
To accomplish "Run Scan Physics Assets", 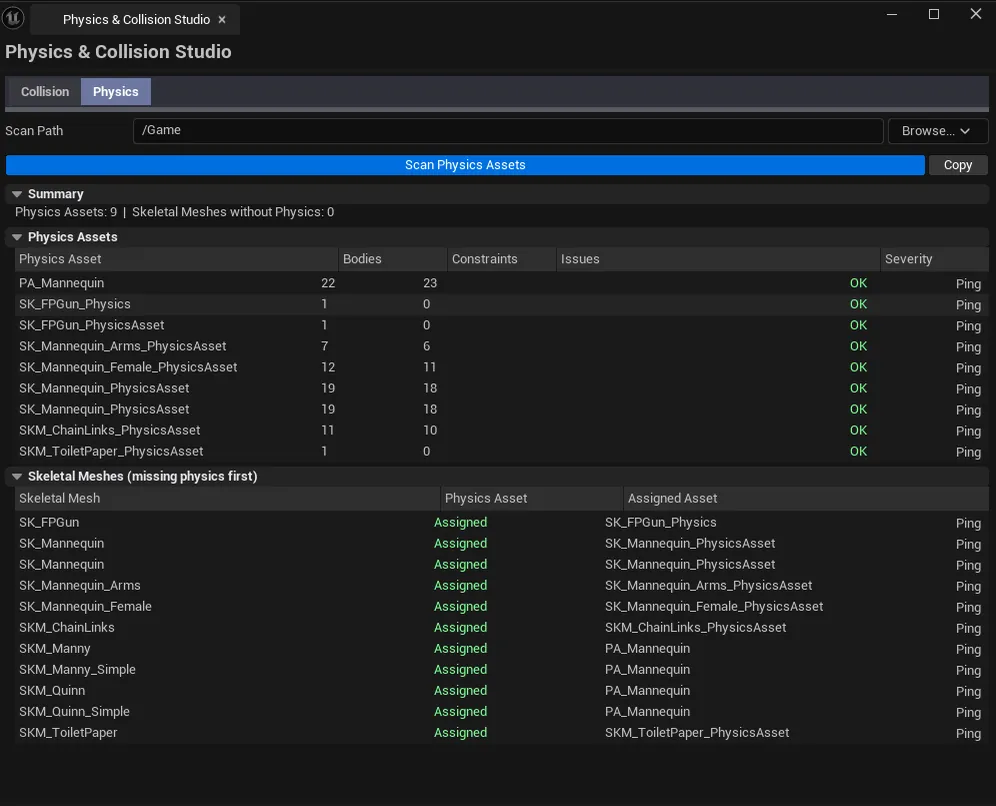I will (x=465, y=165).
